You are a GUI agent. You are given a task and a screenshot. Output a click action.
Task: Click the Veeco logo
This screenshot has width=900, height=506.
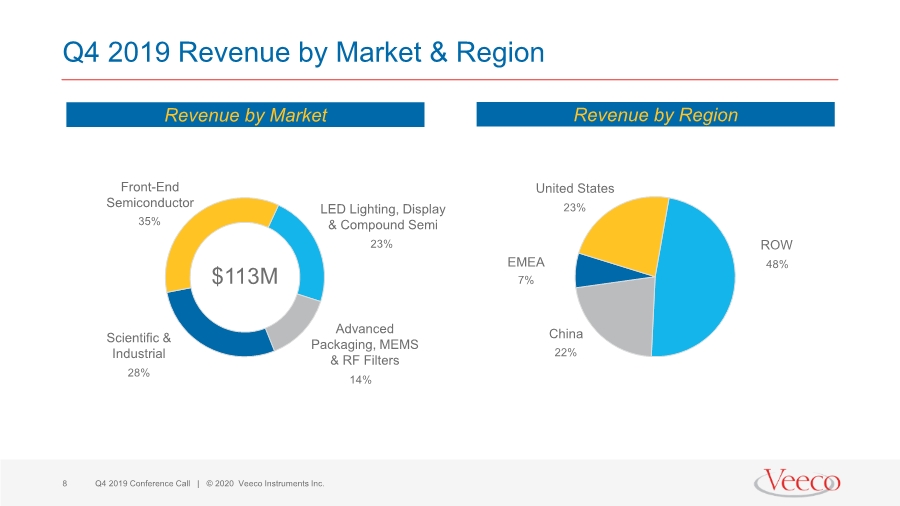point(798,482)
